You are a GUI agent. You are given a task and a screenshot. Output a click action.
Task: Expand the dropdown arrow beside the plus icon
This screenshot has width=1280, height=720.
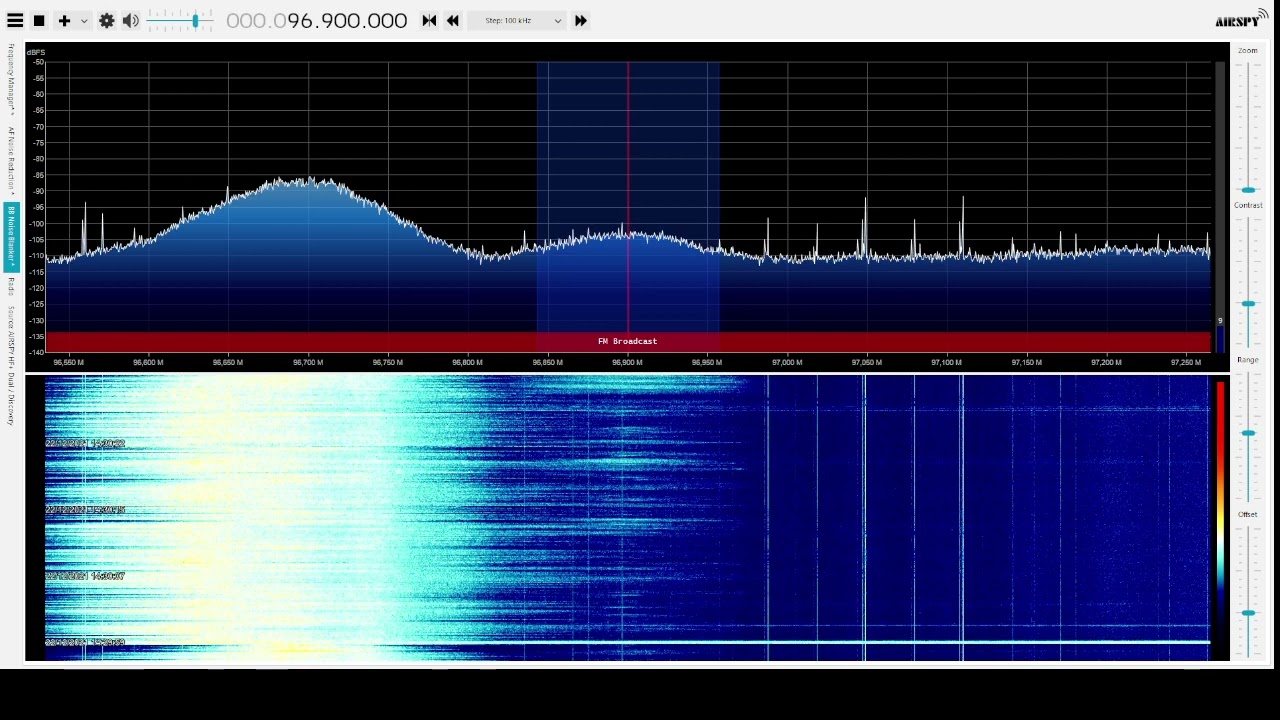[x=84, y=21]
